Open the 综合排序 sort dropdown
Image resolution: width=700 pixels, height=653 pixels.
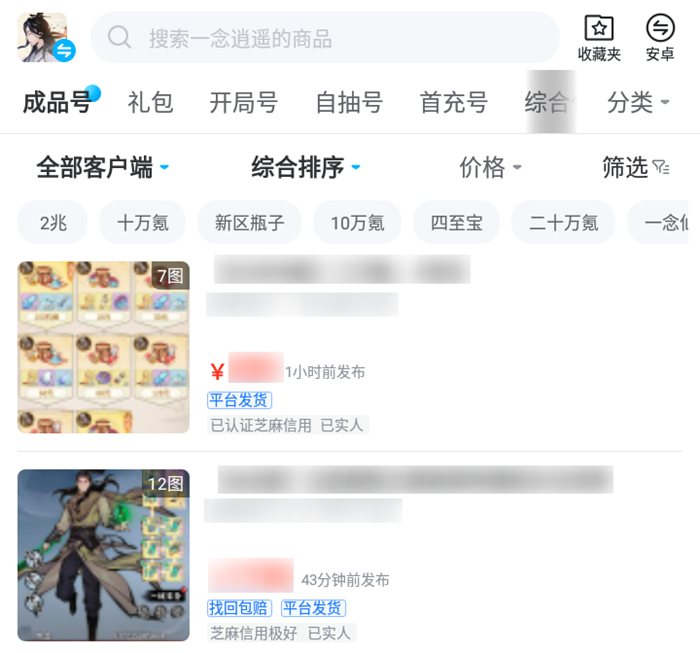(x=306, y=167)
